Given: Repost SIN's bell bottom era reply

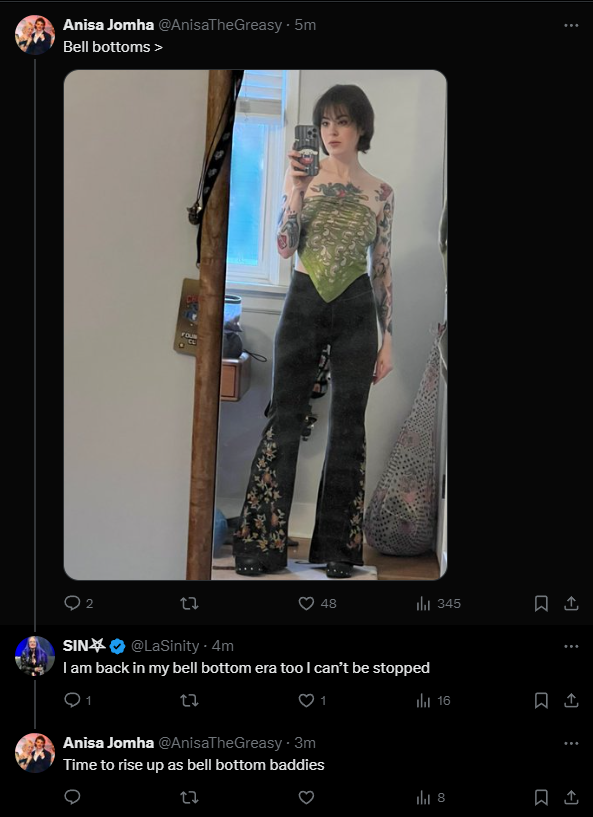Looking at the screenshot, I should click(x=189, y=700).
